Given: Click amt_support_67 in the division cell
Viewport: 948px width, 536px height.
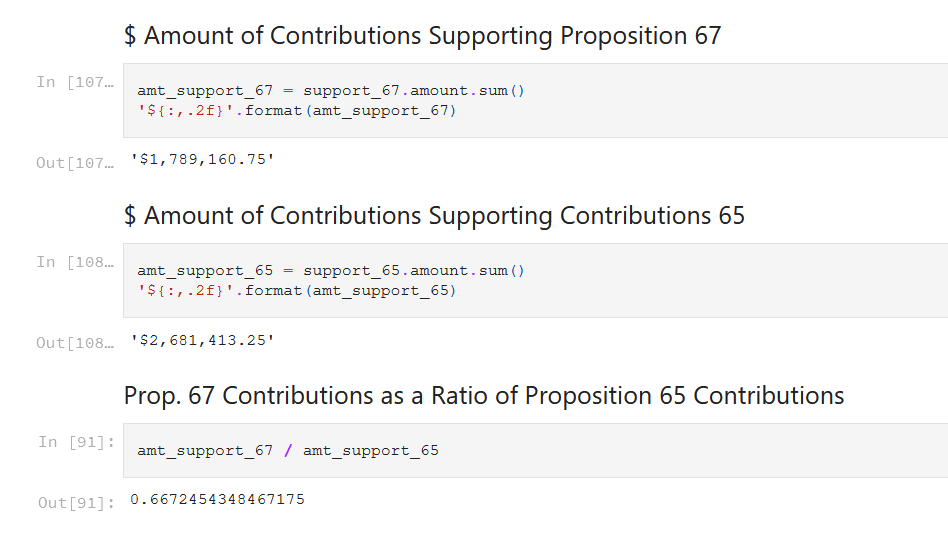Looking at the screenshot, I should [x=205, y=451].
